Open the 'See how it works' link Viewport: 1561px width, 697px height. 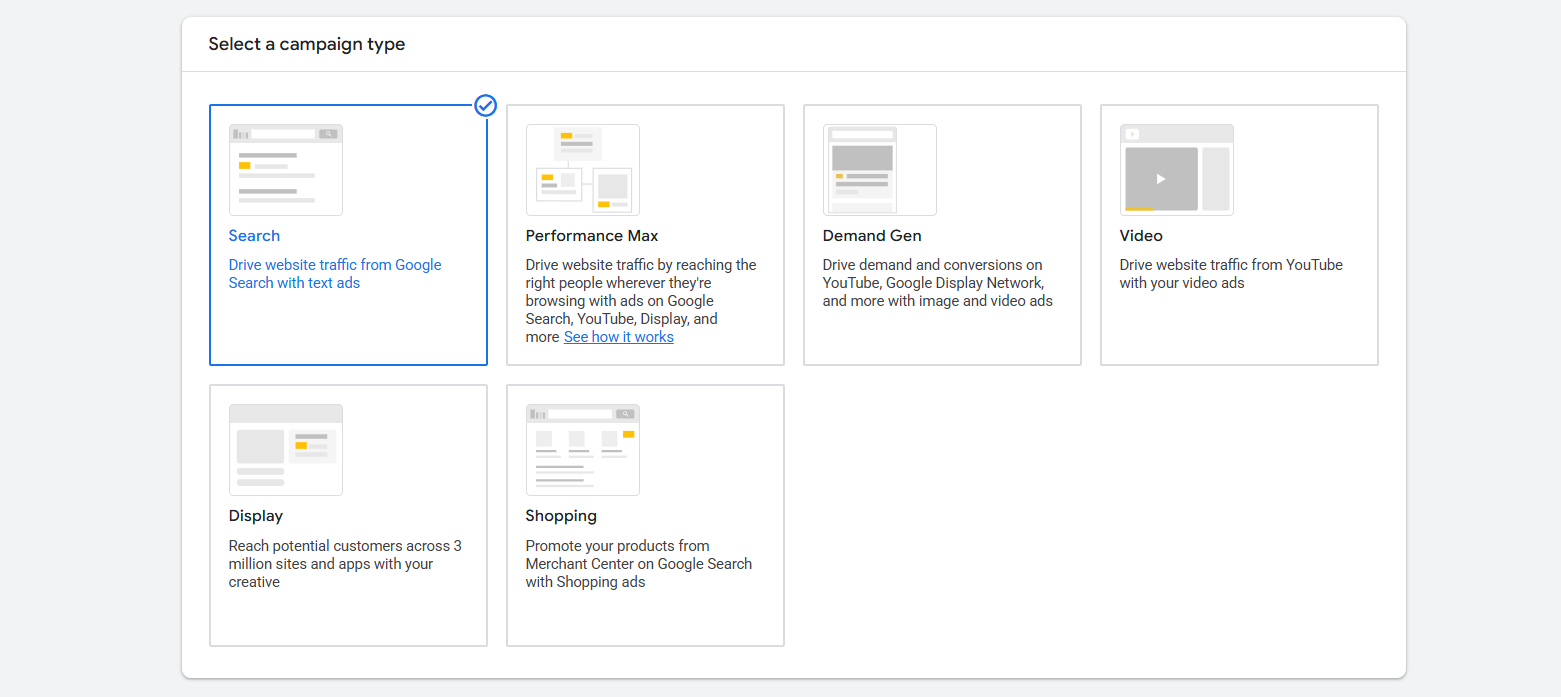click(x=618, y=337)
